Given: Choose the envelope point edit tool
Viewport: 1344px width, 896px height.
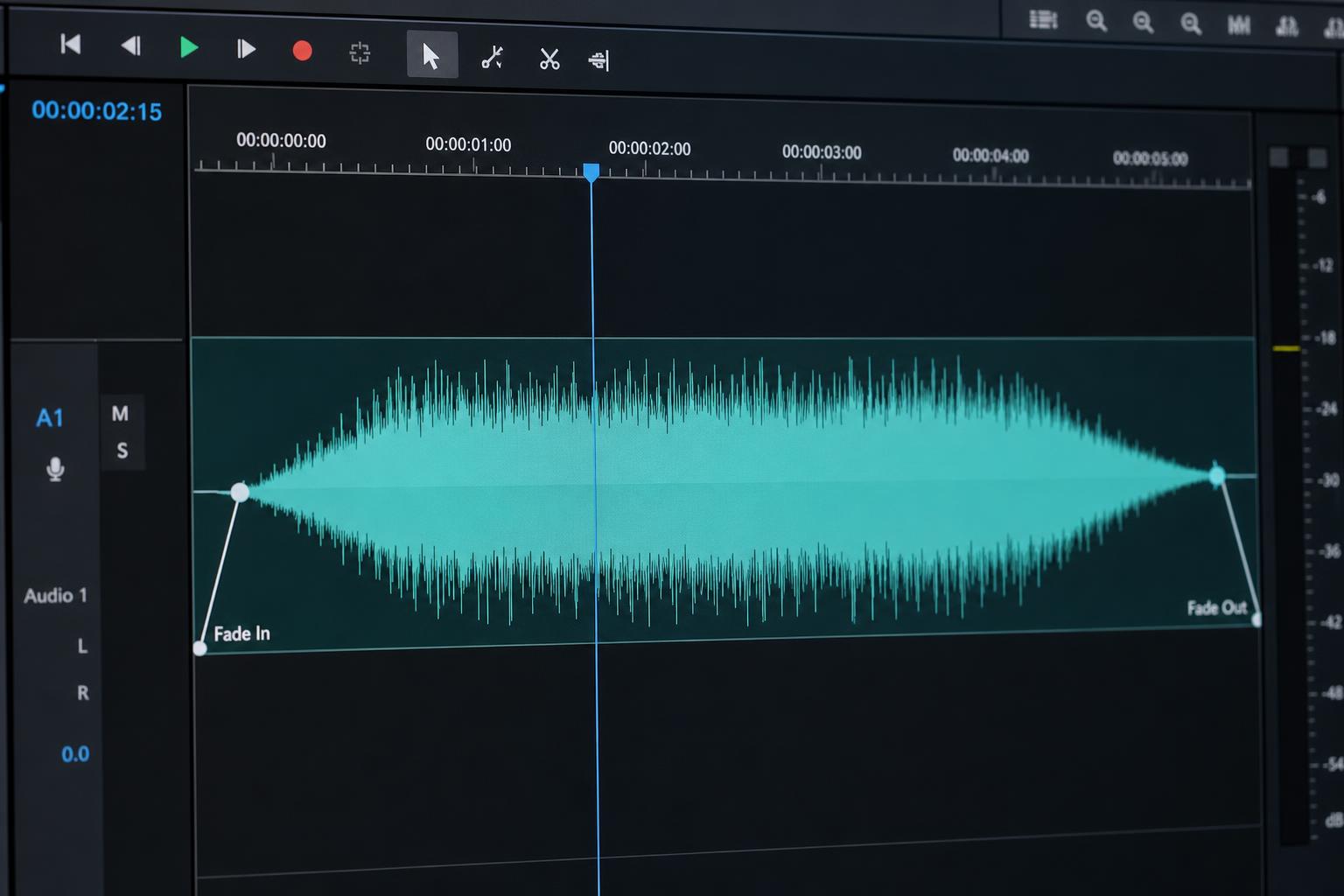Looking at the screenshot, I should 492,58.
